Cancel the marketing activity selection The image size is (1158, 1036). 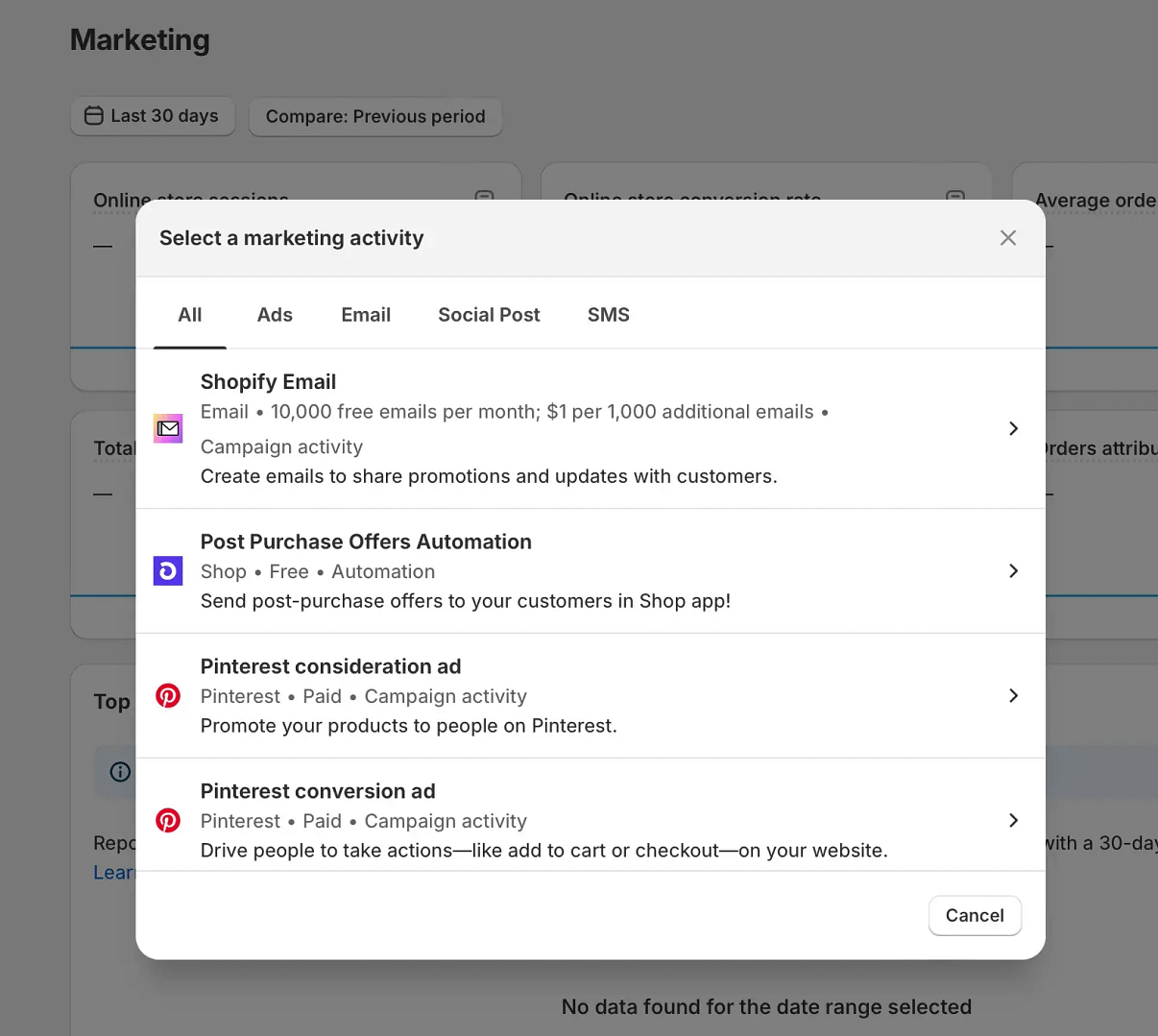(975, 915)
